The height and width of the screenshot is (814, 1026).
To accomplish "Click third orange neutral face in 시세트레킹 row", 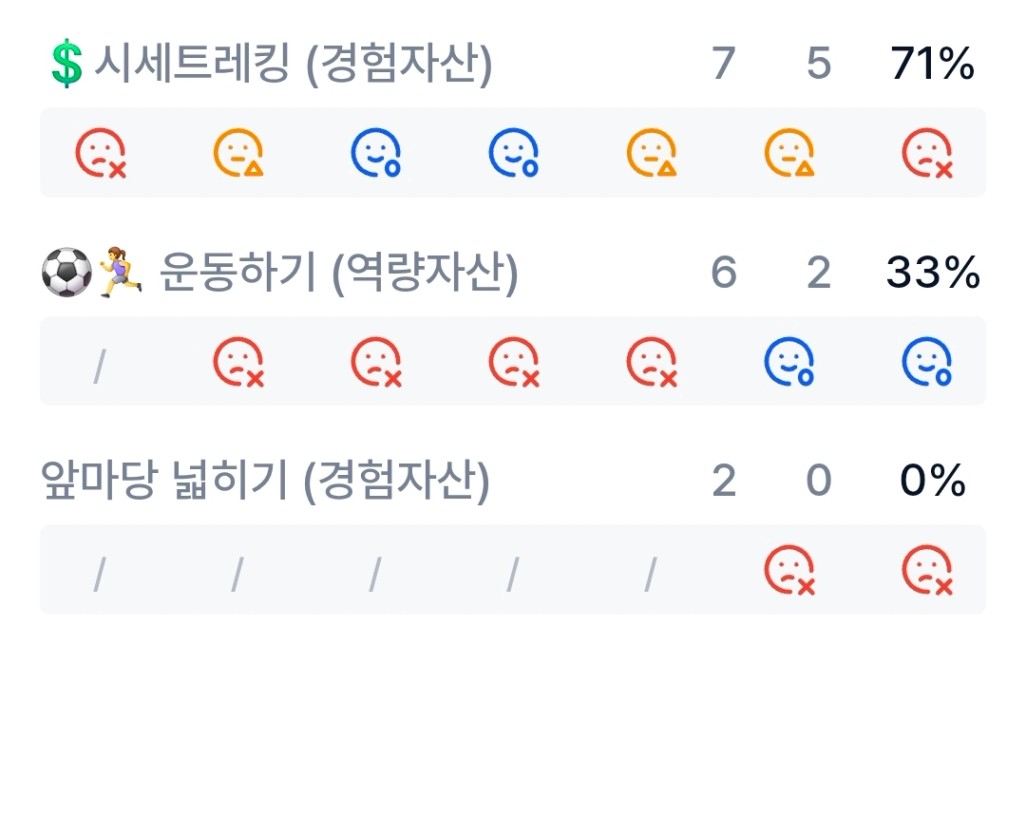I will [x=789, y=153].
